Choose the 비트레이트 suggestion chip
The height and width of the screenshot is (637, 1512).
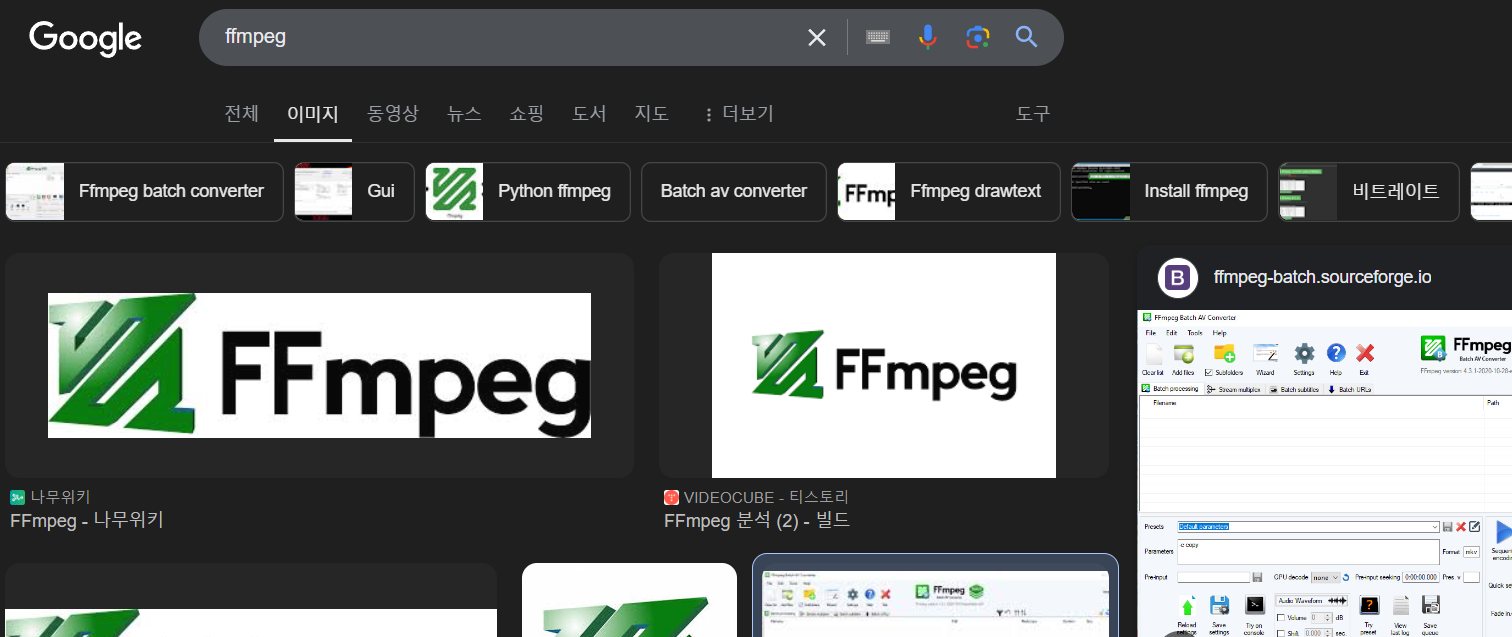click(x=1369, y=191)
